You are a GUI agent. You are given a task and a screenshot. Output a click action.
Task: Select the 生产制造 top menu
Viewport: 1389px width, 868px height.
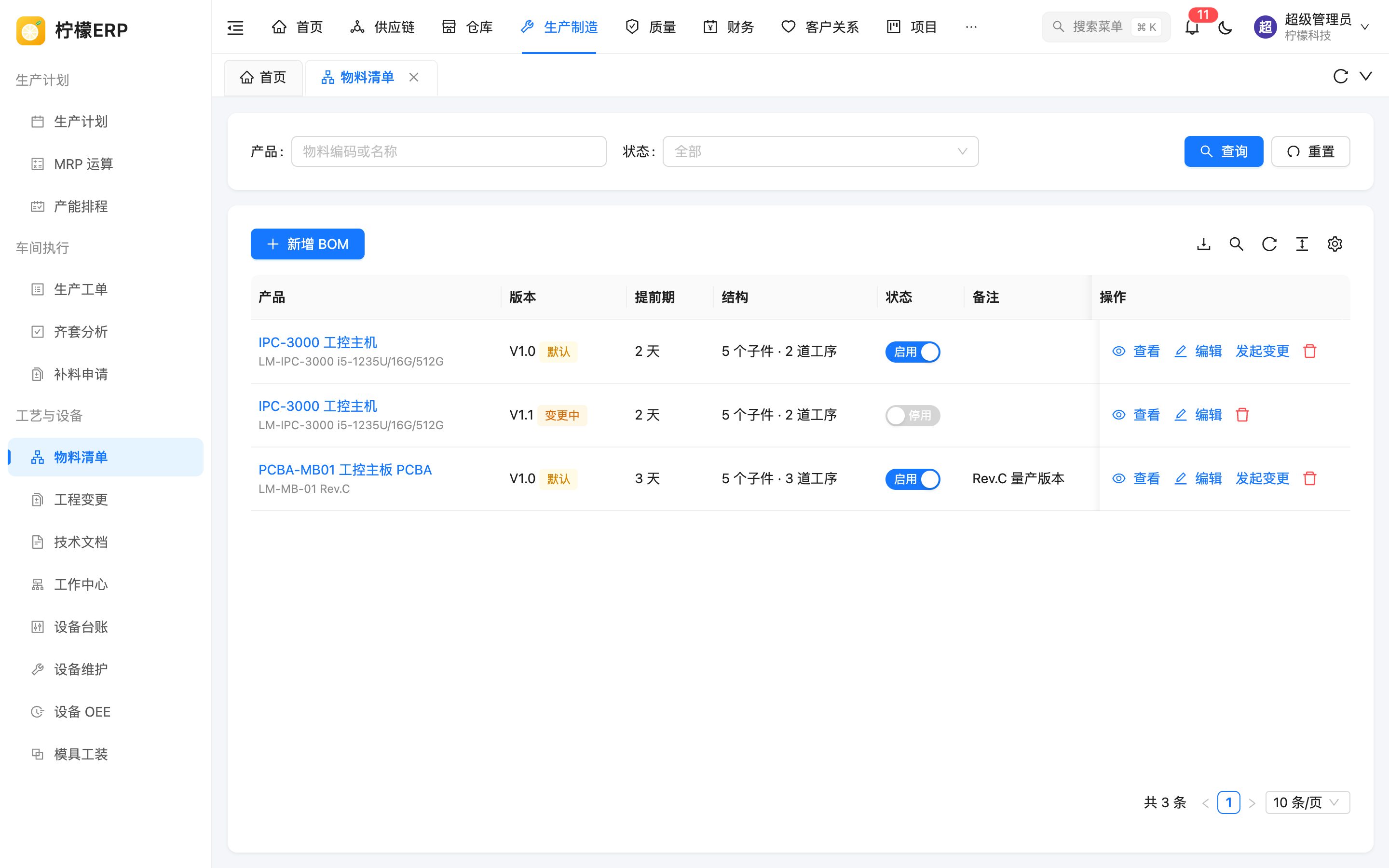pos(559,27)
